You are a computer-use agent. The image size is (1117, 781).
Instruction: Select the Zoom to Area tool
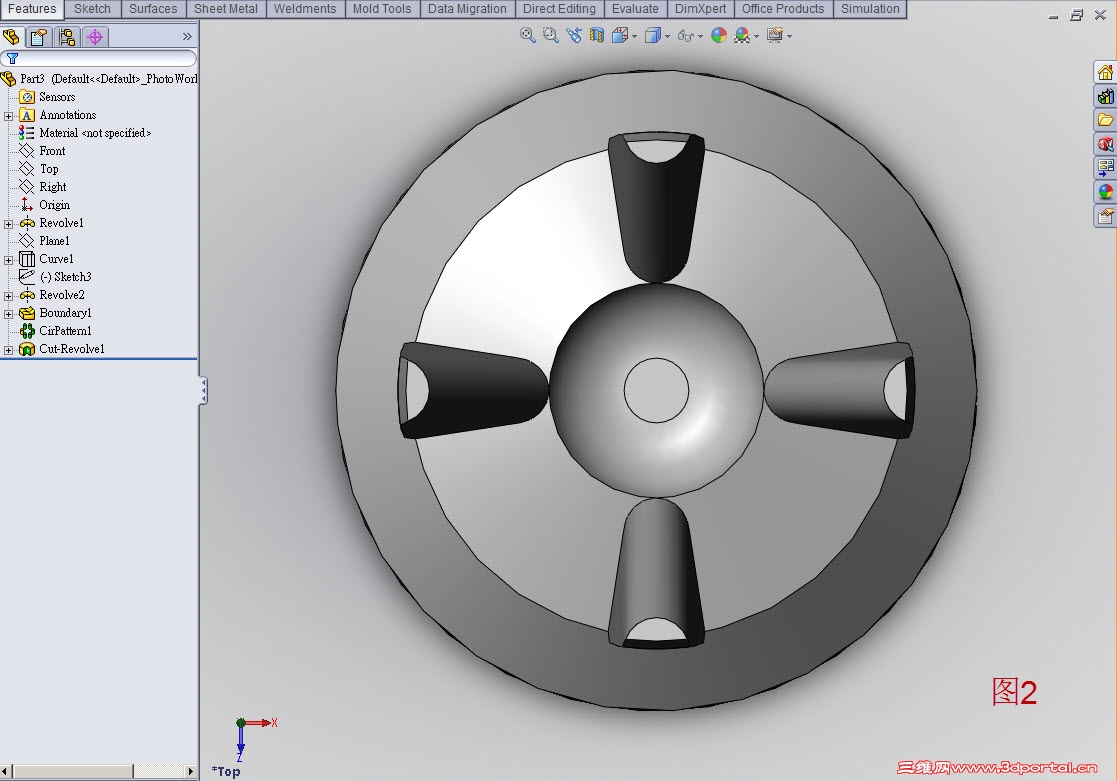tap(551, 35)
